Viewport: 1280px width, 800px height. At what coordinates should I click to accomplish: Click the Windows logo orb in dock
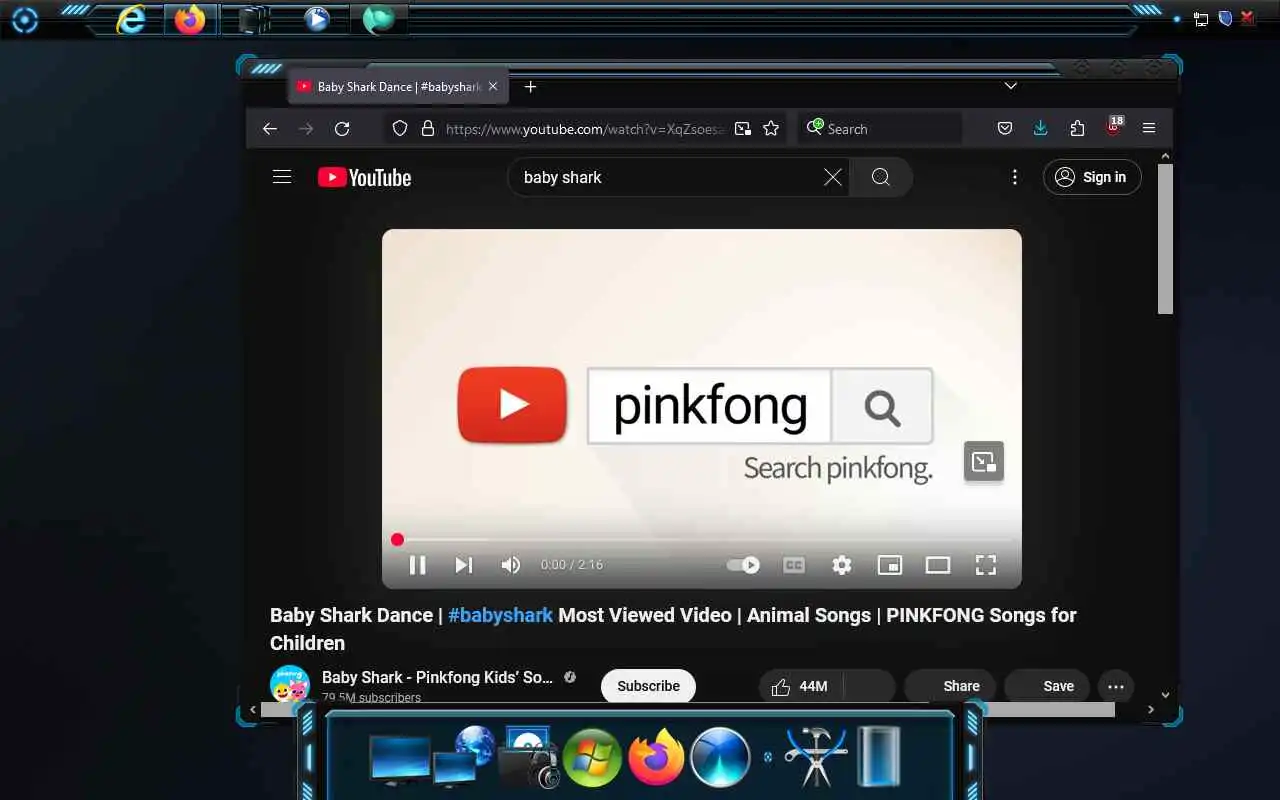(x=592, y=757)
